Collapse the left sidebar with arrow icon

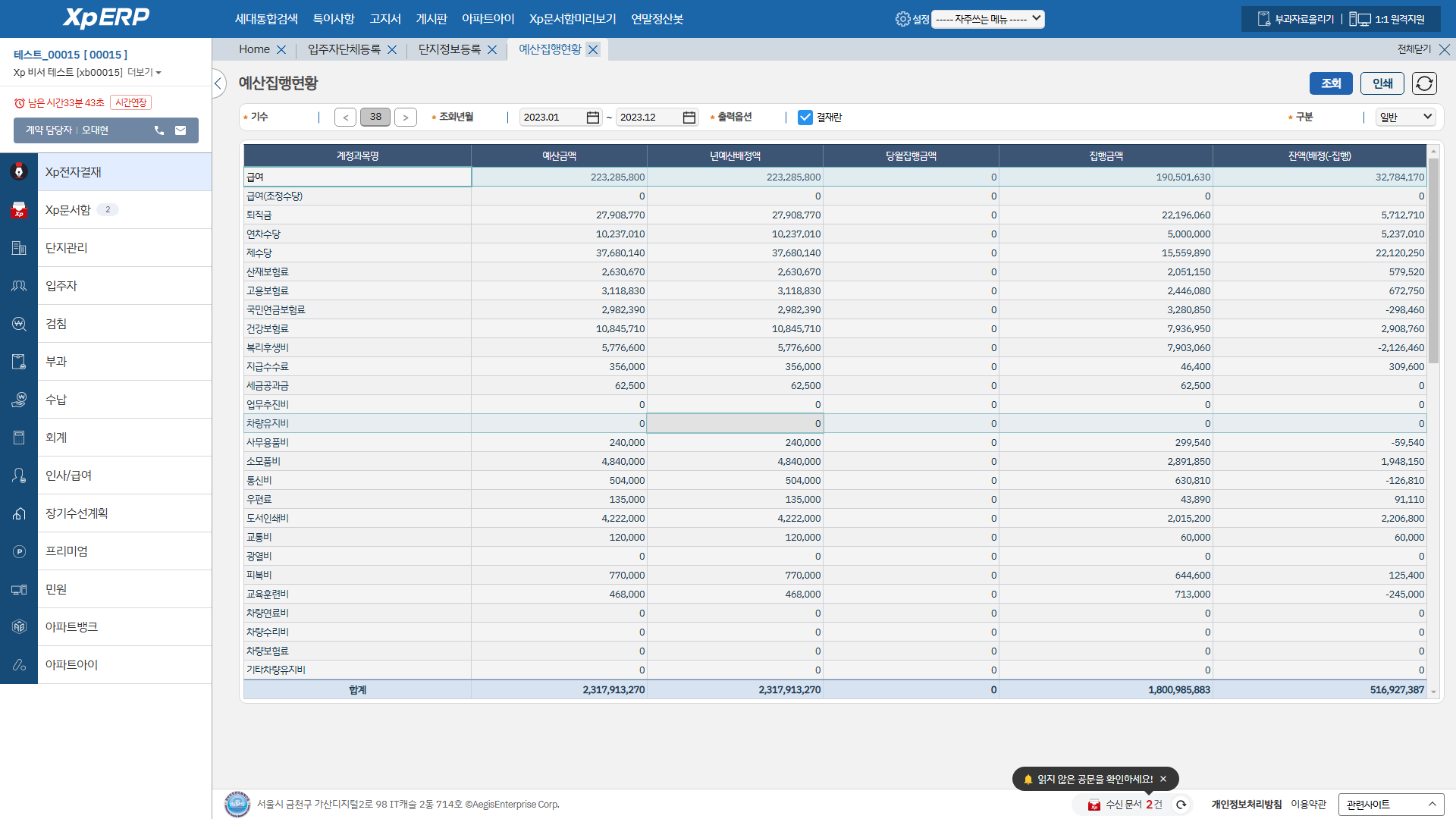click(218, 83)
